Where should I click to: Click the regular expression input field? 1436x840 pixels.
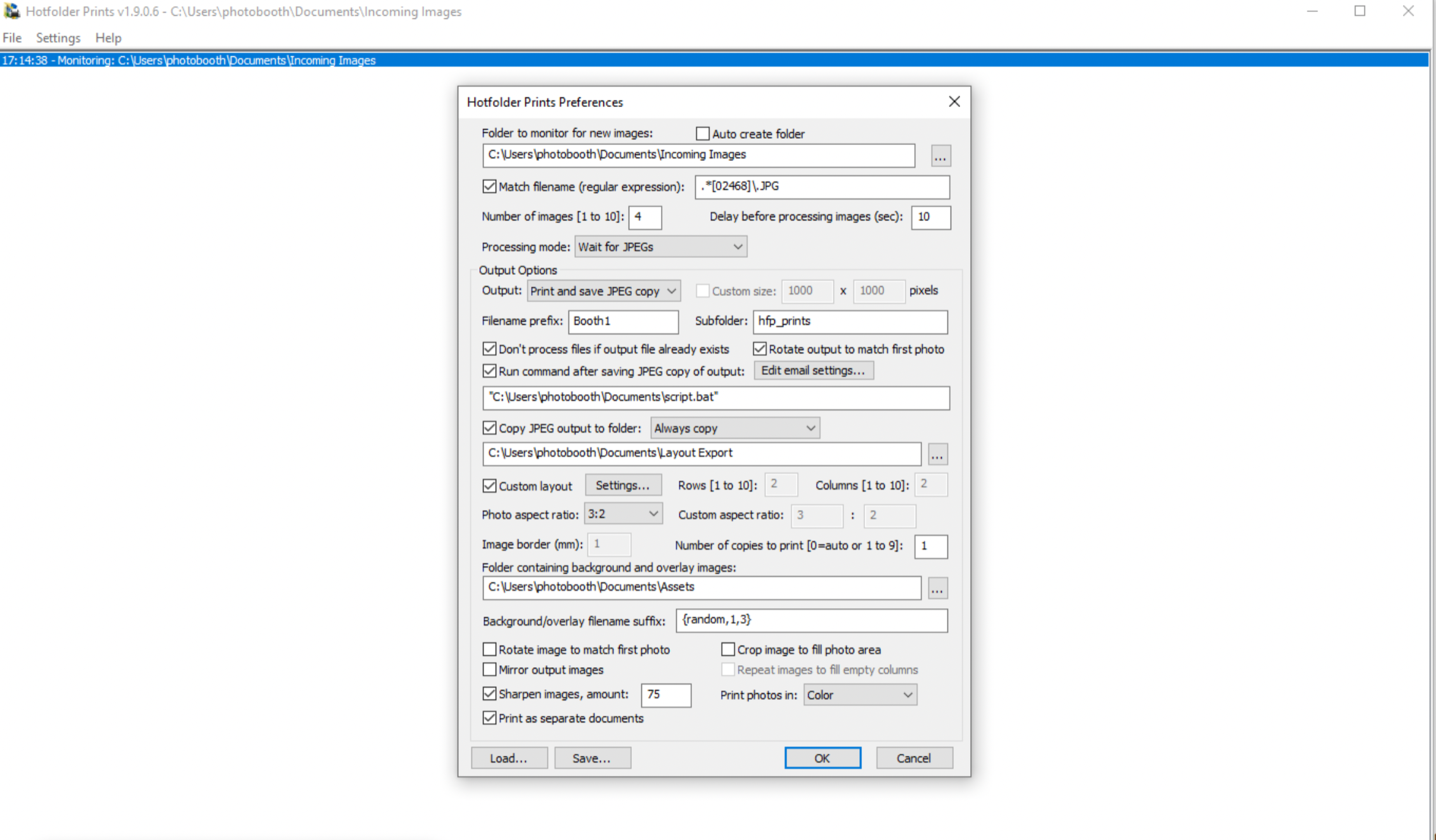[822, 187]
